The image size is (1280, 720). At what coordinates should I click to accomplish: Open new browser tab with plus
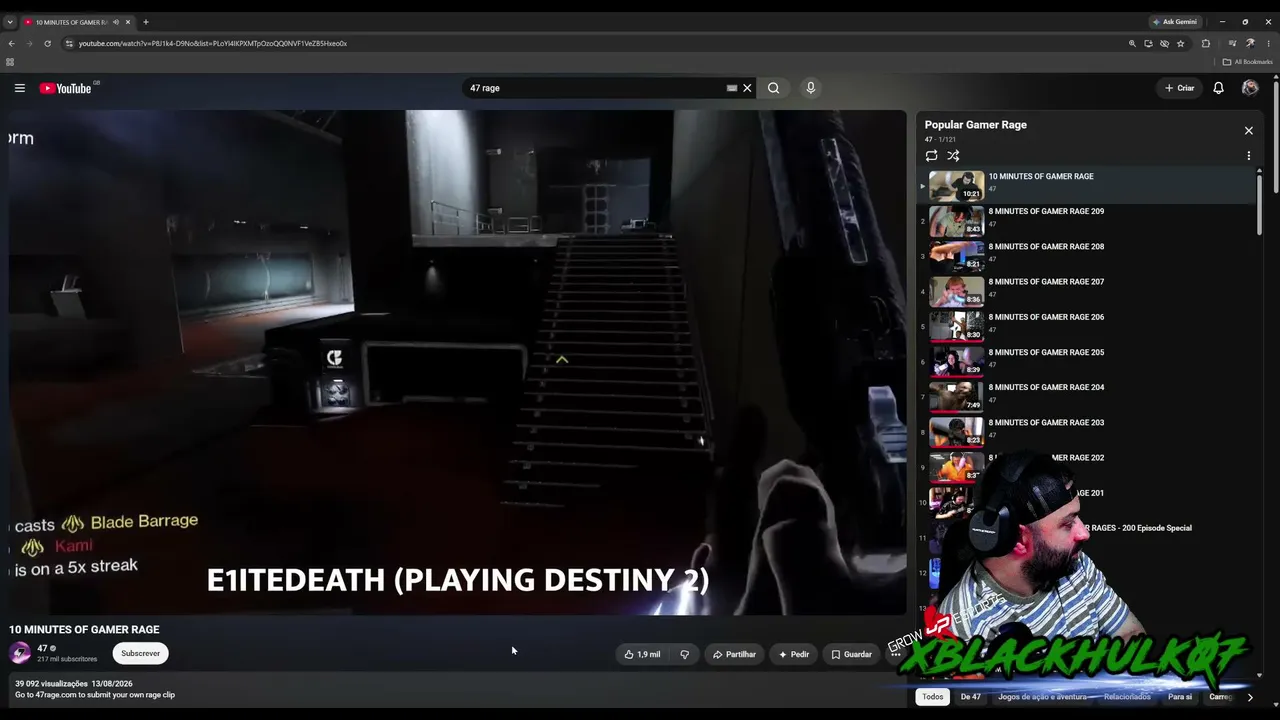tap(146, 22)
